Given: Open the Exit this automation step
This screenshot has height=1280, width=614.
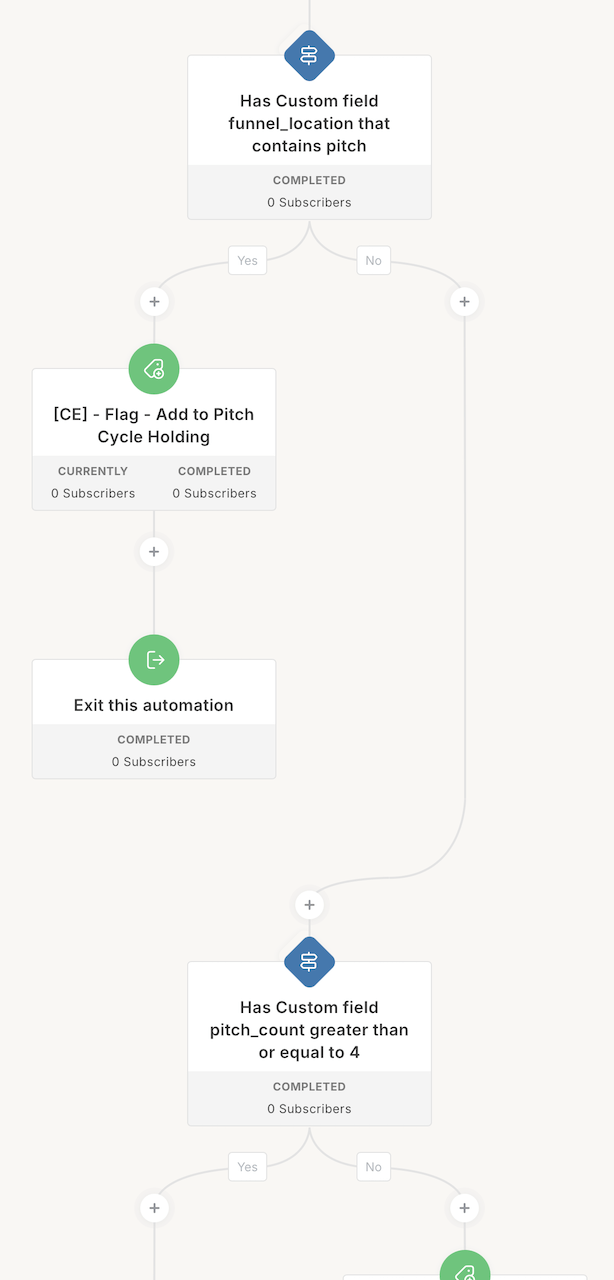Looking at the screenshot, I should click(154, 705).
